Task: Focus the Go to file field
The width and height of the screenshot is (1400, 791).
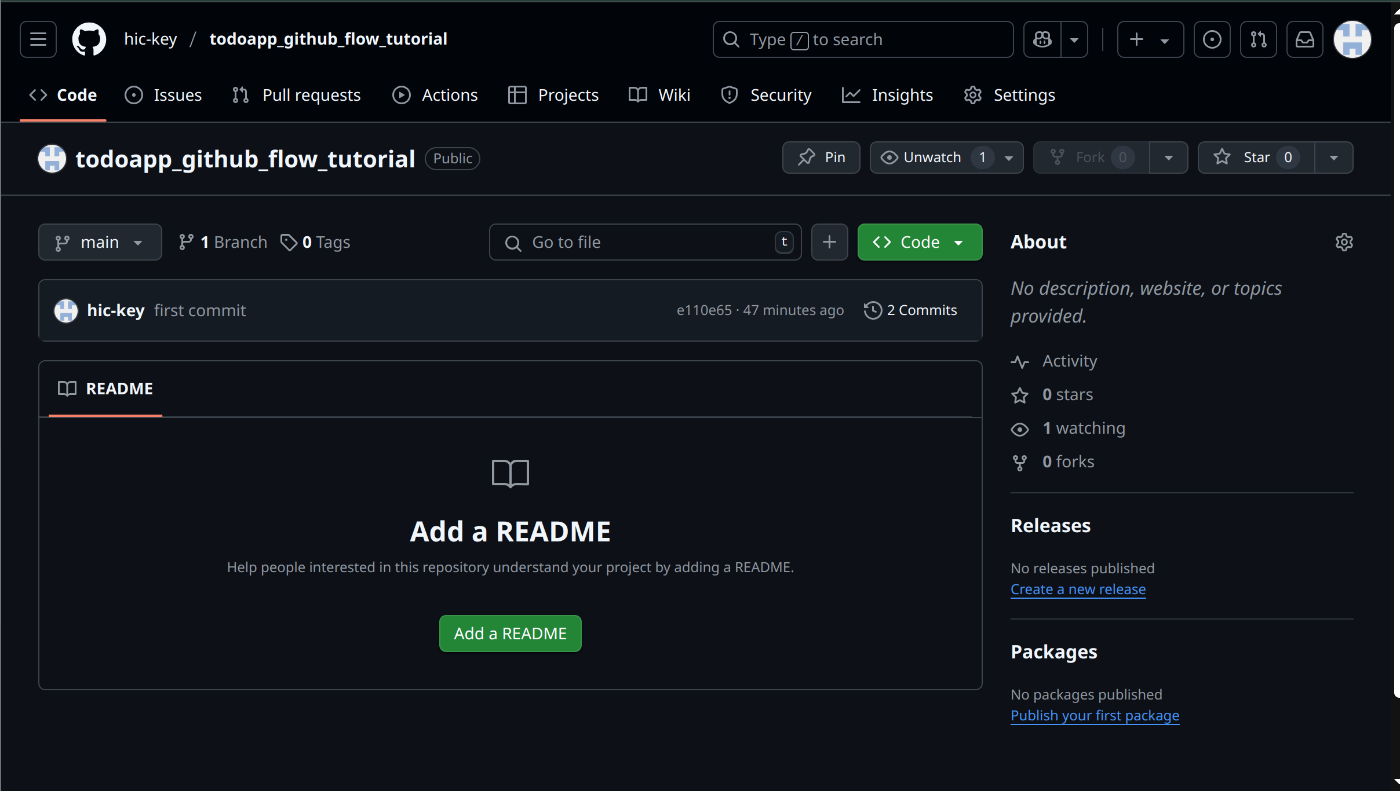Action: point(645,242)
